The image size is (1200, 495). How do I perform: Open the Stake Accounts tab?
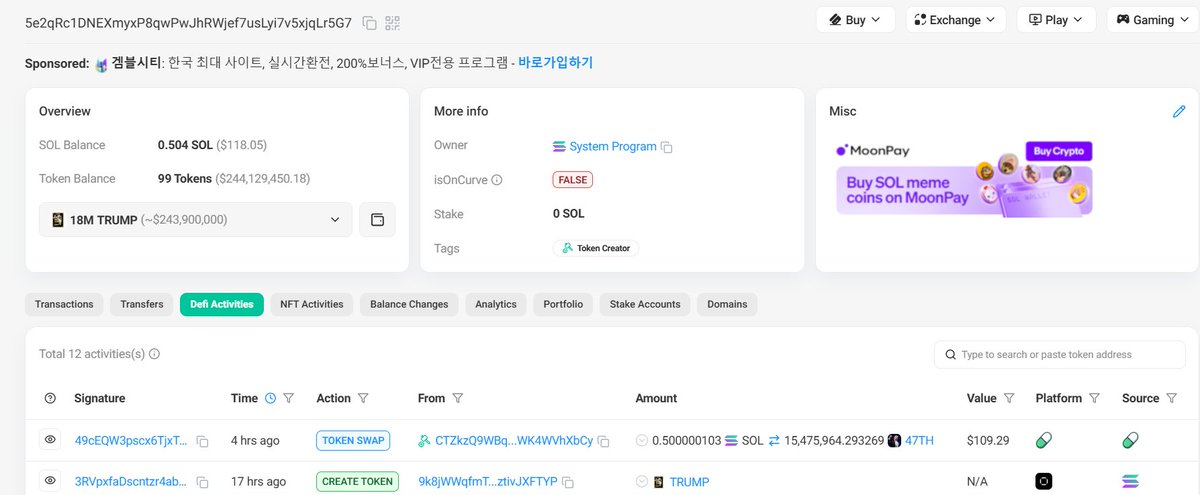click(645, 304)
